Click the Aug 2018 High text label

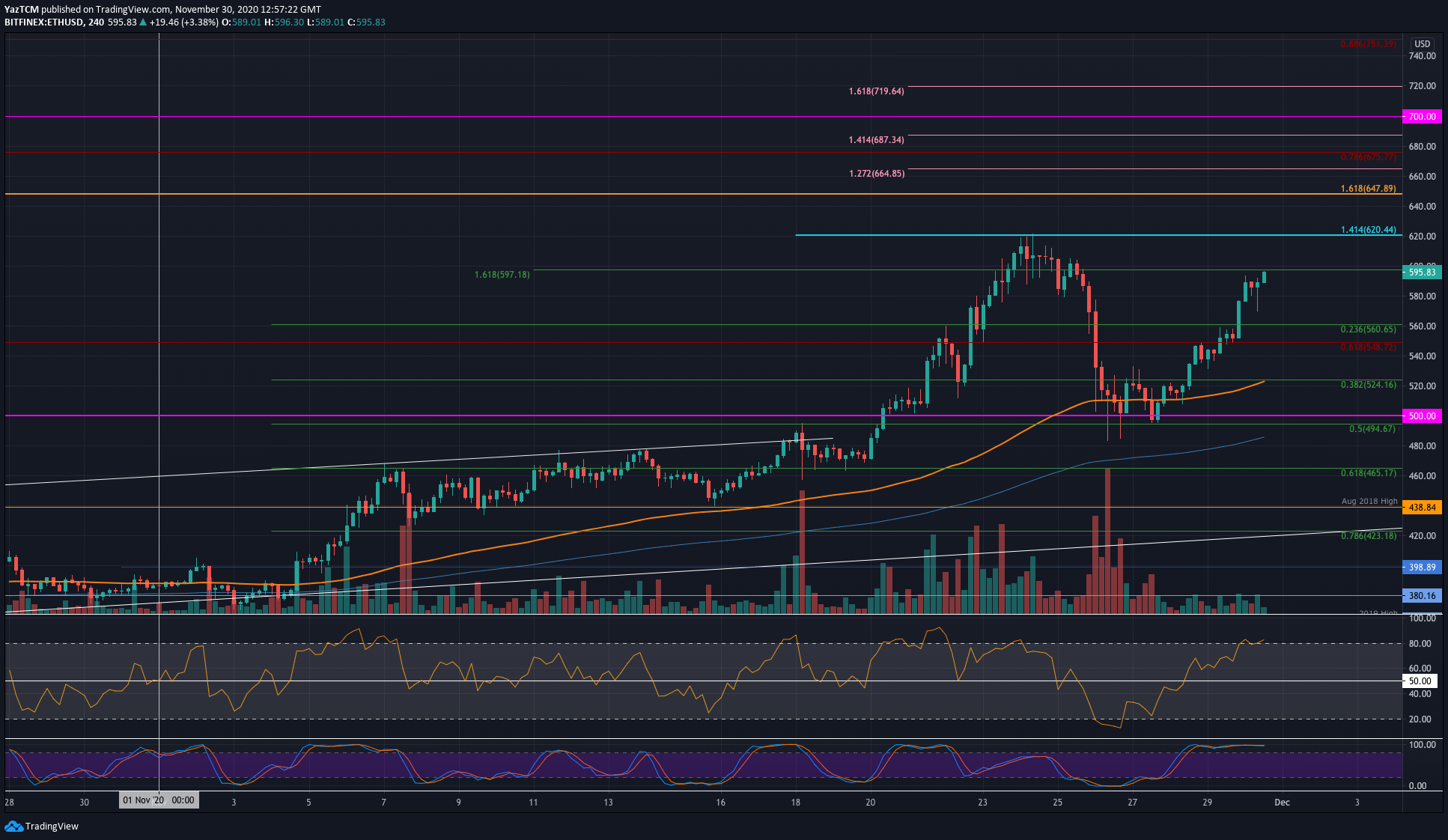[x=1369, y=501]
